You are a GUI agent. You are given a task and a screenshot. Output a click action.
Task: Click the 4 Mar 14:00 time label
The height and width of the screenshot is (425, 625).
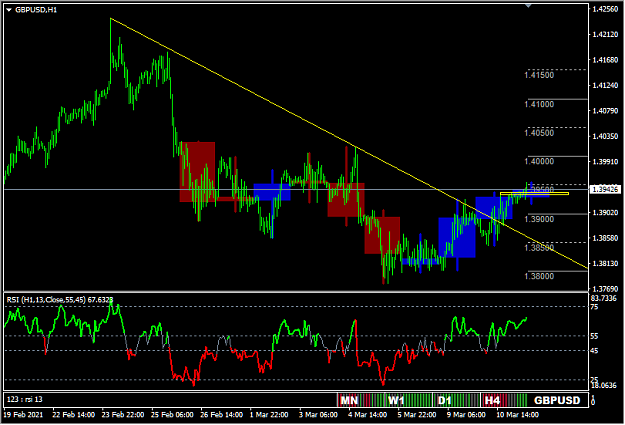[x=368, y=415]
